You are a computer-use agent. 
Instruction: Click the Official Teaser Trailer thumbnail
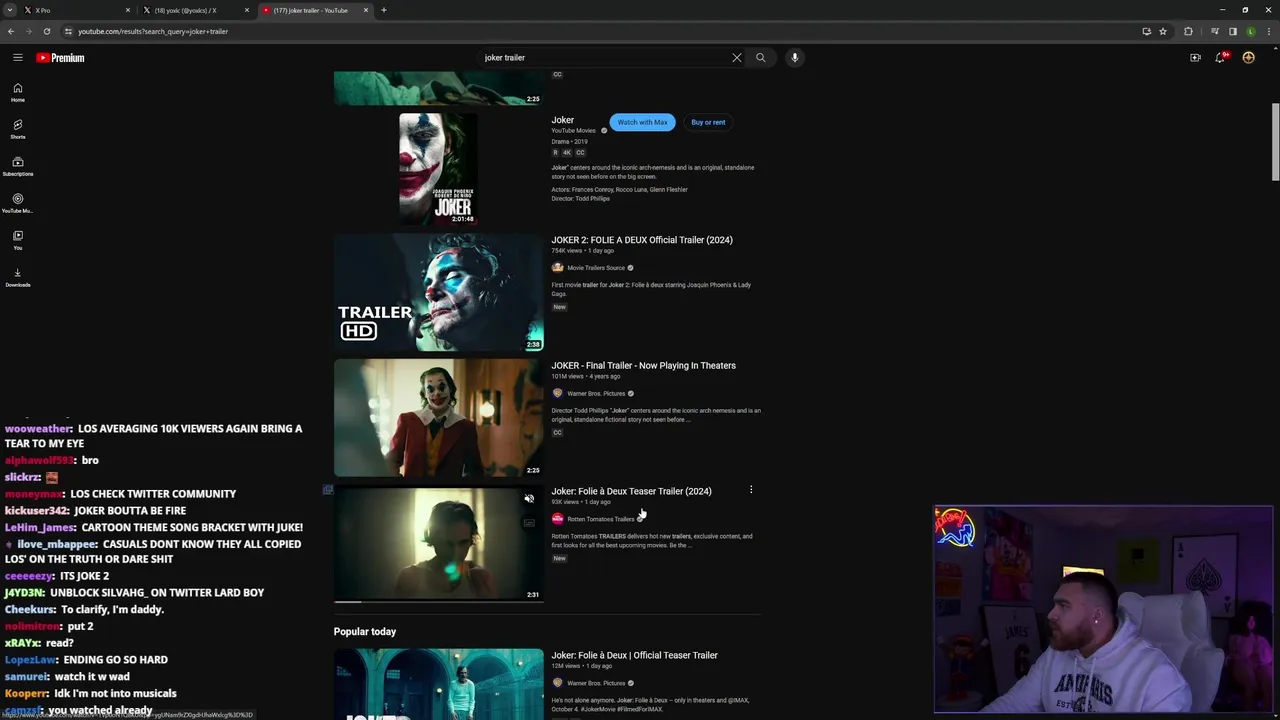pos(438,684)
